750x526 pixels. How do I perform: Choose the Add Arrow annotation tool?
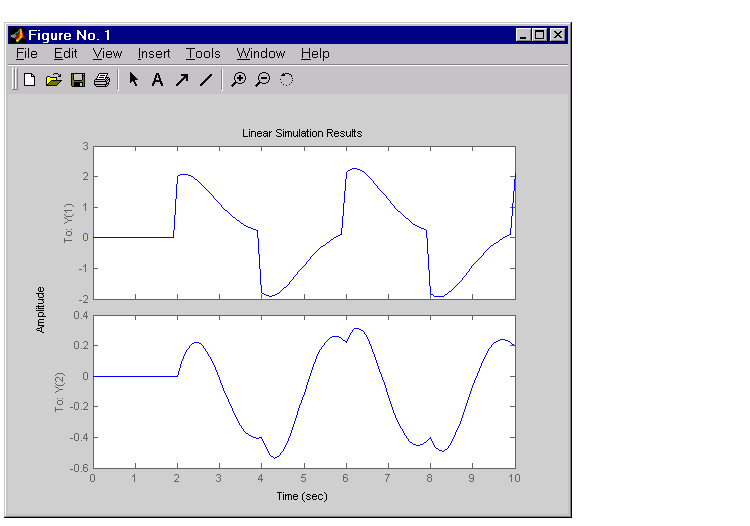[x=181, y=80]
